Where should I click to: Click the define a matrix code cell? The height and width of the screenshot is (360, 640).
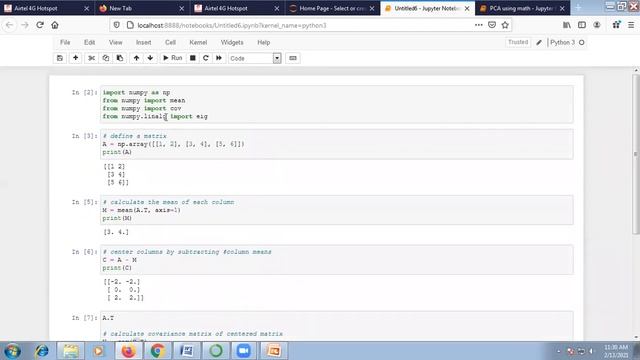click(x=337, y=144)
